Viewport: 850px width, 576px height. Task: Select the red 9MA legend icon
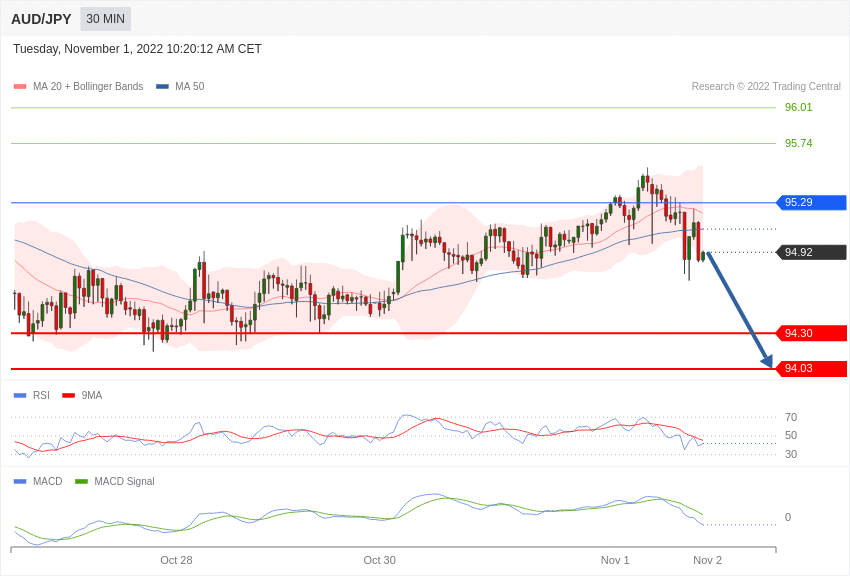(x=68, y=395)
